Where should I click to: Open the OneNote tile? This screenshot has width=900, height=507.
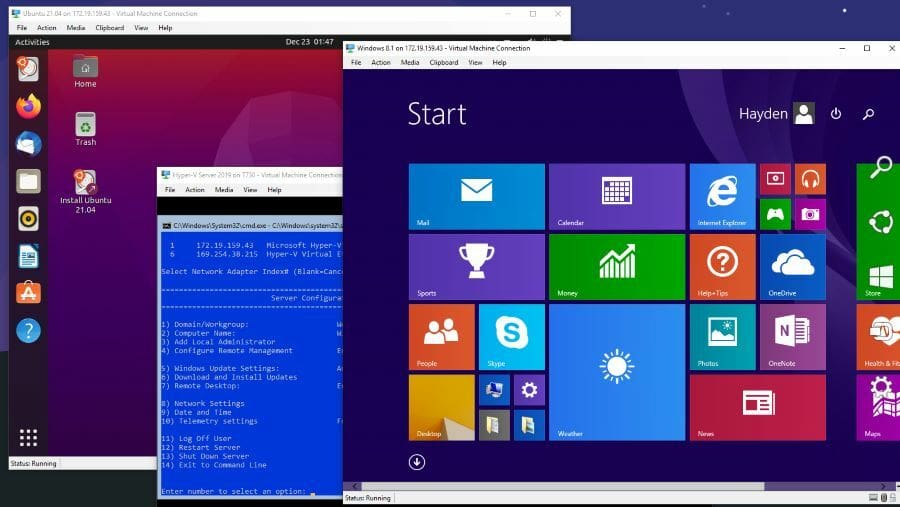(793, 337)
